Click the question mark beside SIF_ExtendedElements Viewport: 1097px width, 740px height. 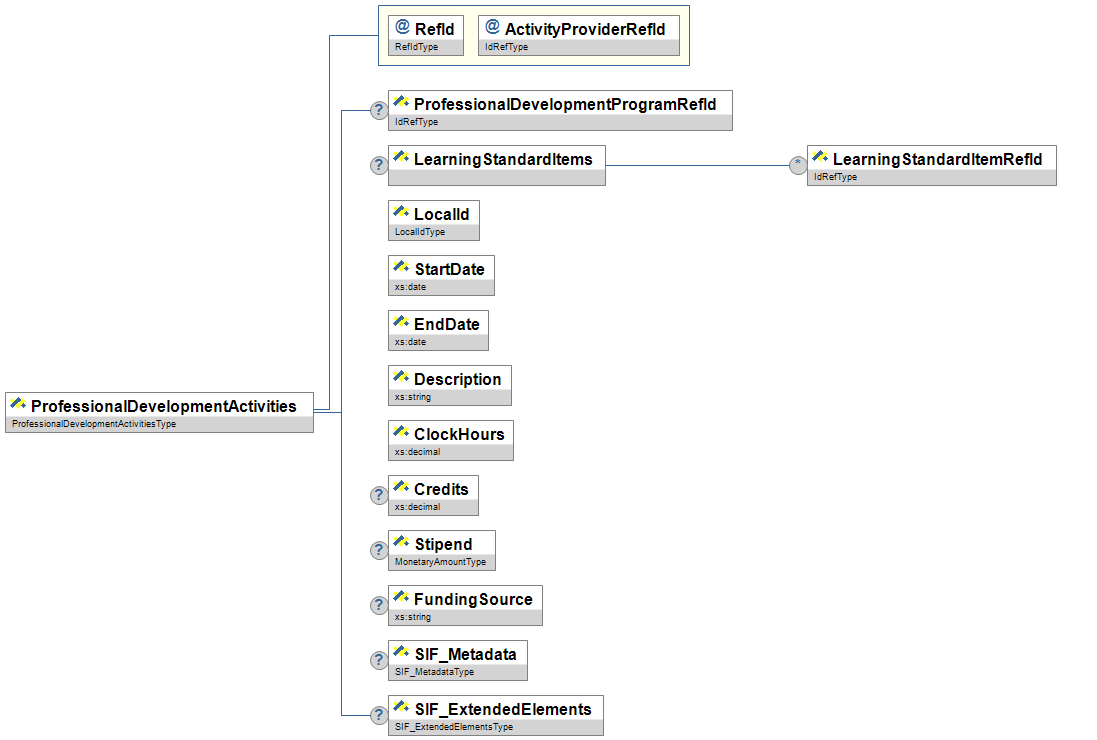379,716
